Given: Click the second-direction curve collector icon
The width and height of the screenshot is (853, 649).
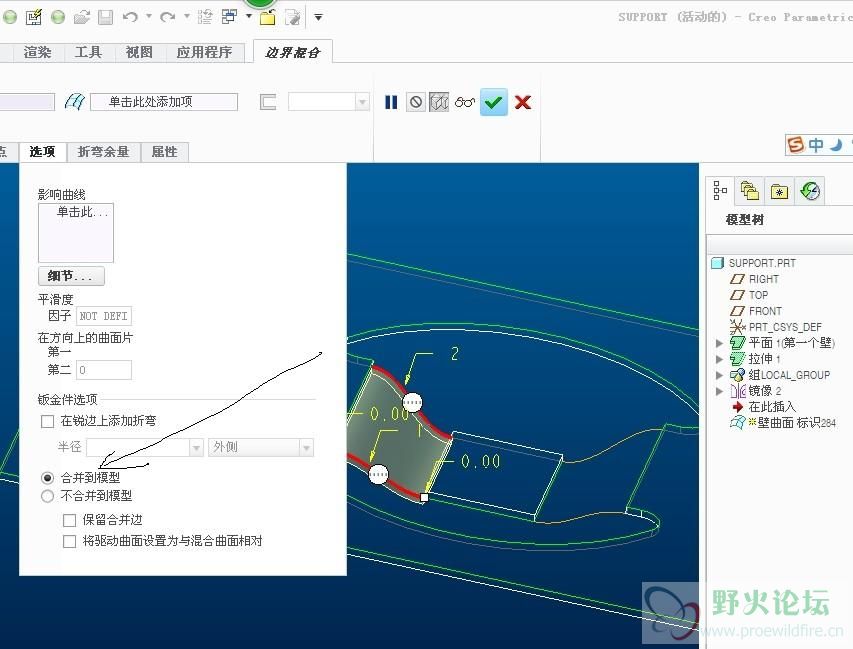Looking at the screenshot, I should point(75,102).
